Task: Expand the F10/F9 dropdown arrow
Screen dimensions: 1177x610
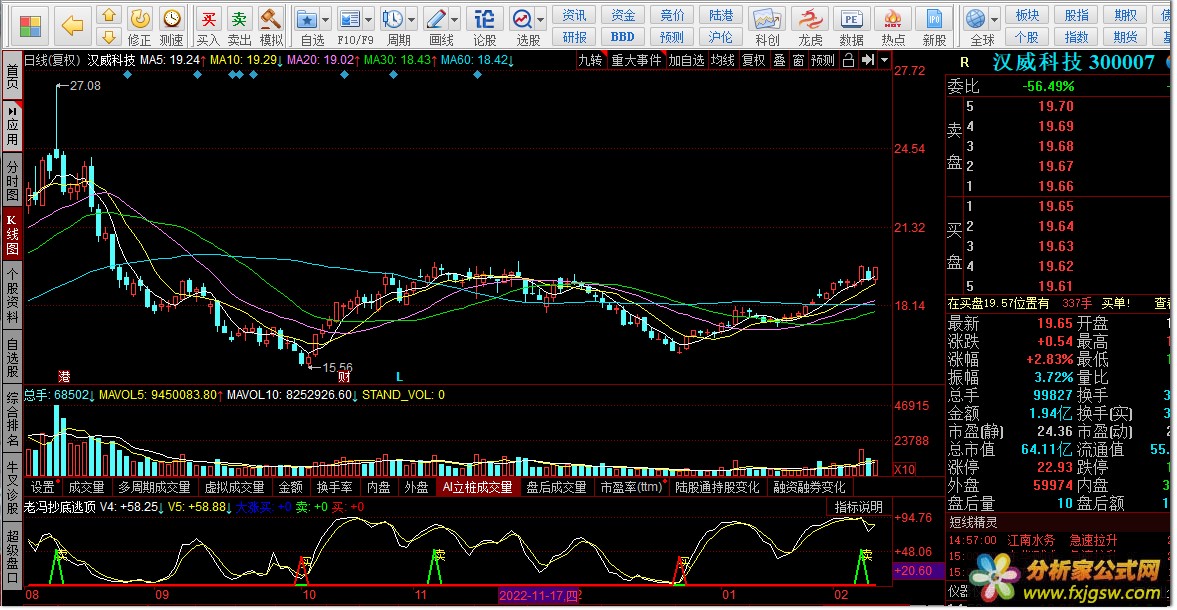Action: (369, 20)
